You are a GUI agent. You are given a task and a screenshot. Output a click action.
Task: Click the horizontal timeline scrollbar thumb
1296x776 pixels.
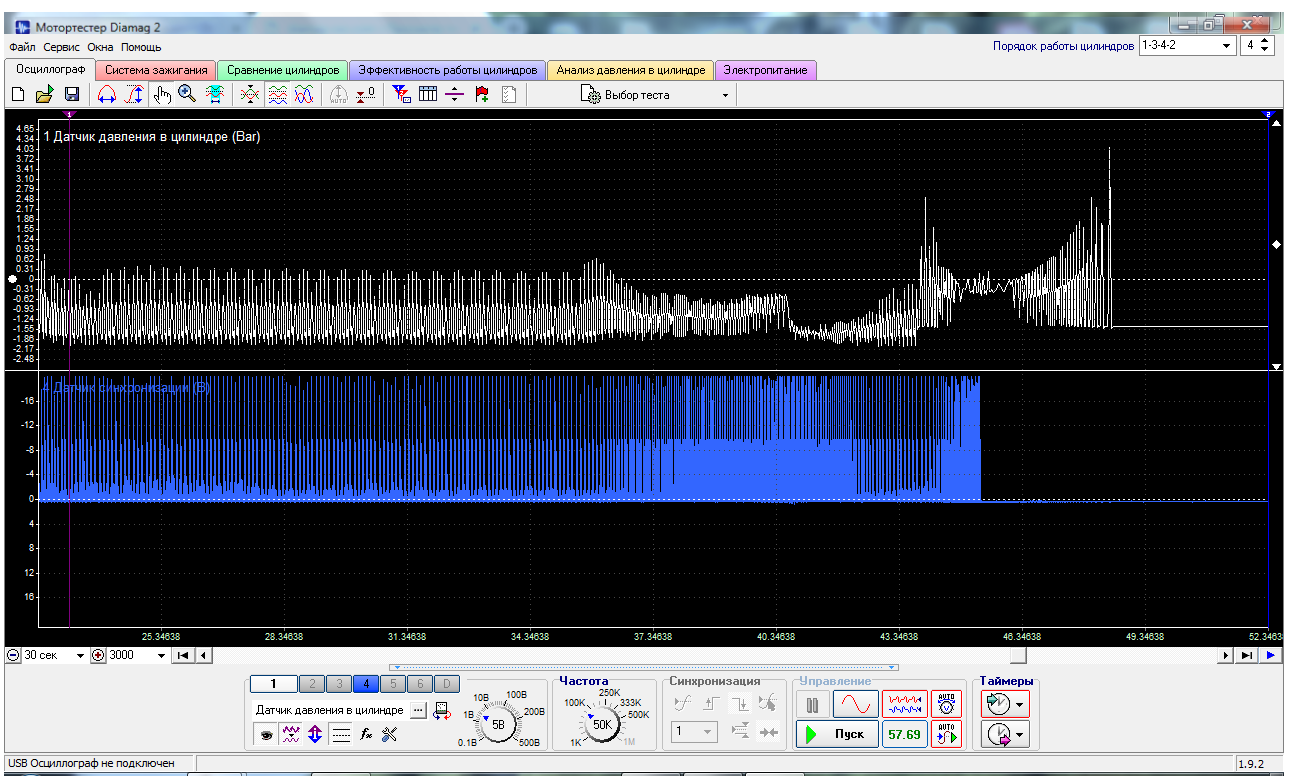tap(1017, 655)
